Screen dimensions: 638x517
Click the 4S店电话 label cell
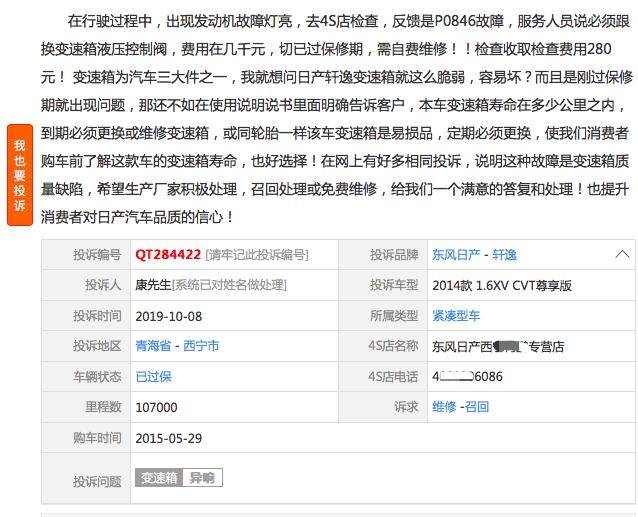pos(383,377)
